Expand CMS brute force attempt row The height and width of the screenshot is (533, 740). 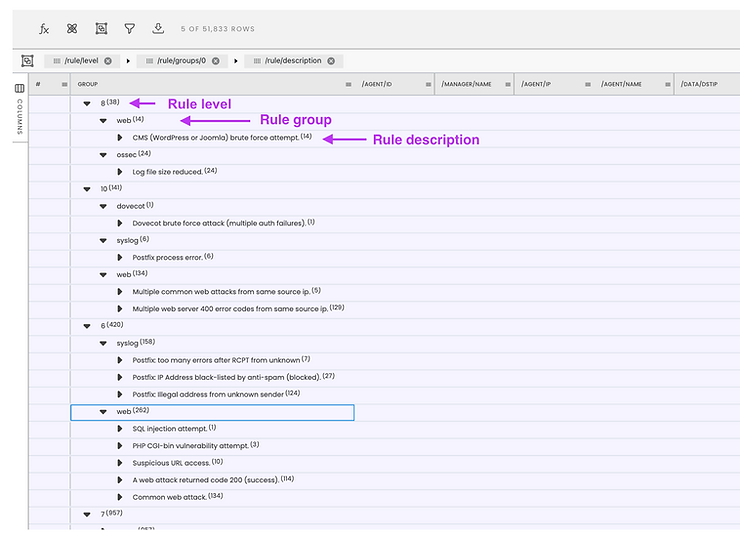(120, 138)
